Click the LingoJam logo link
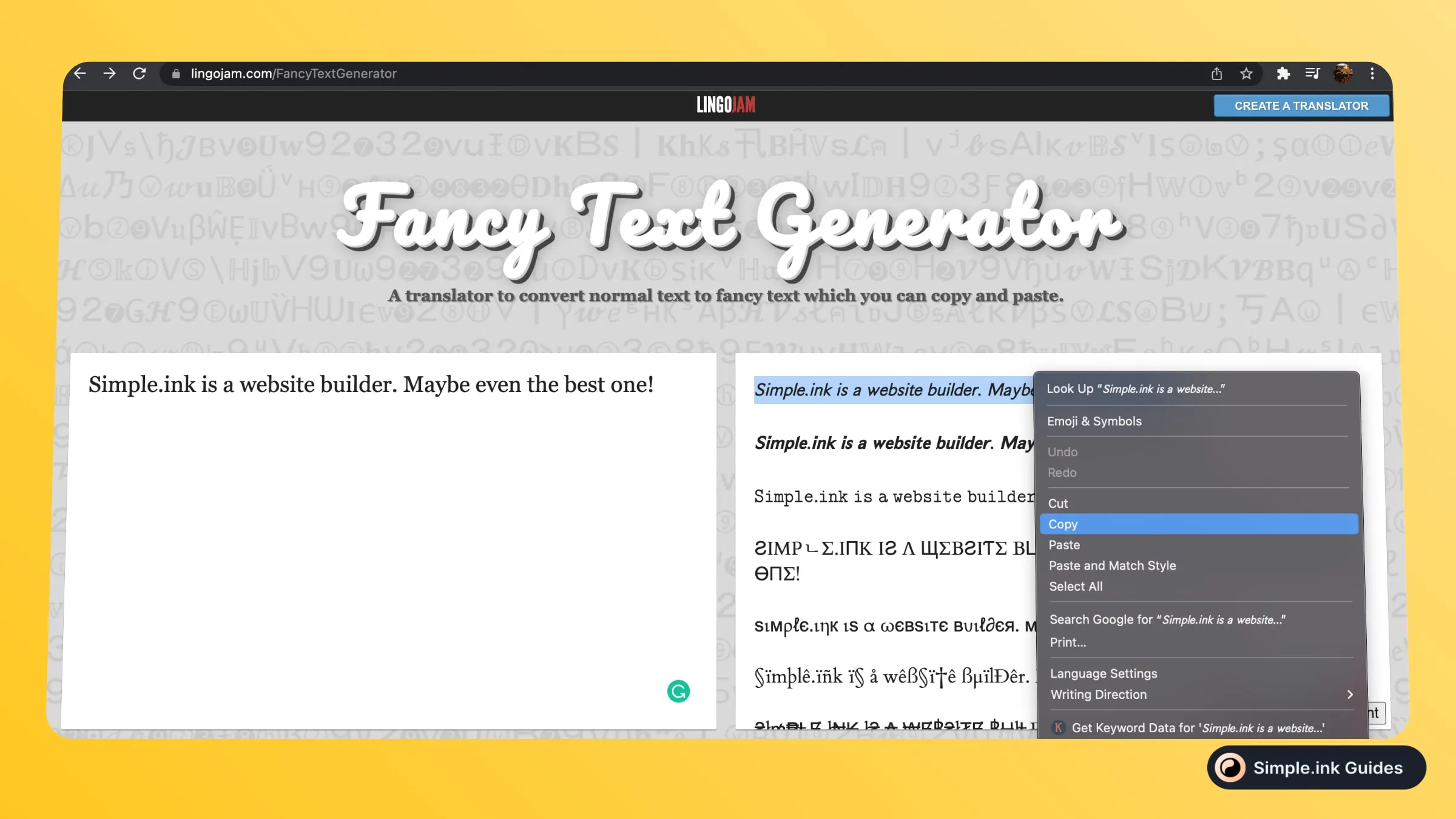Viewport: 1456px width, 819px height. (726, 105)
